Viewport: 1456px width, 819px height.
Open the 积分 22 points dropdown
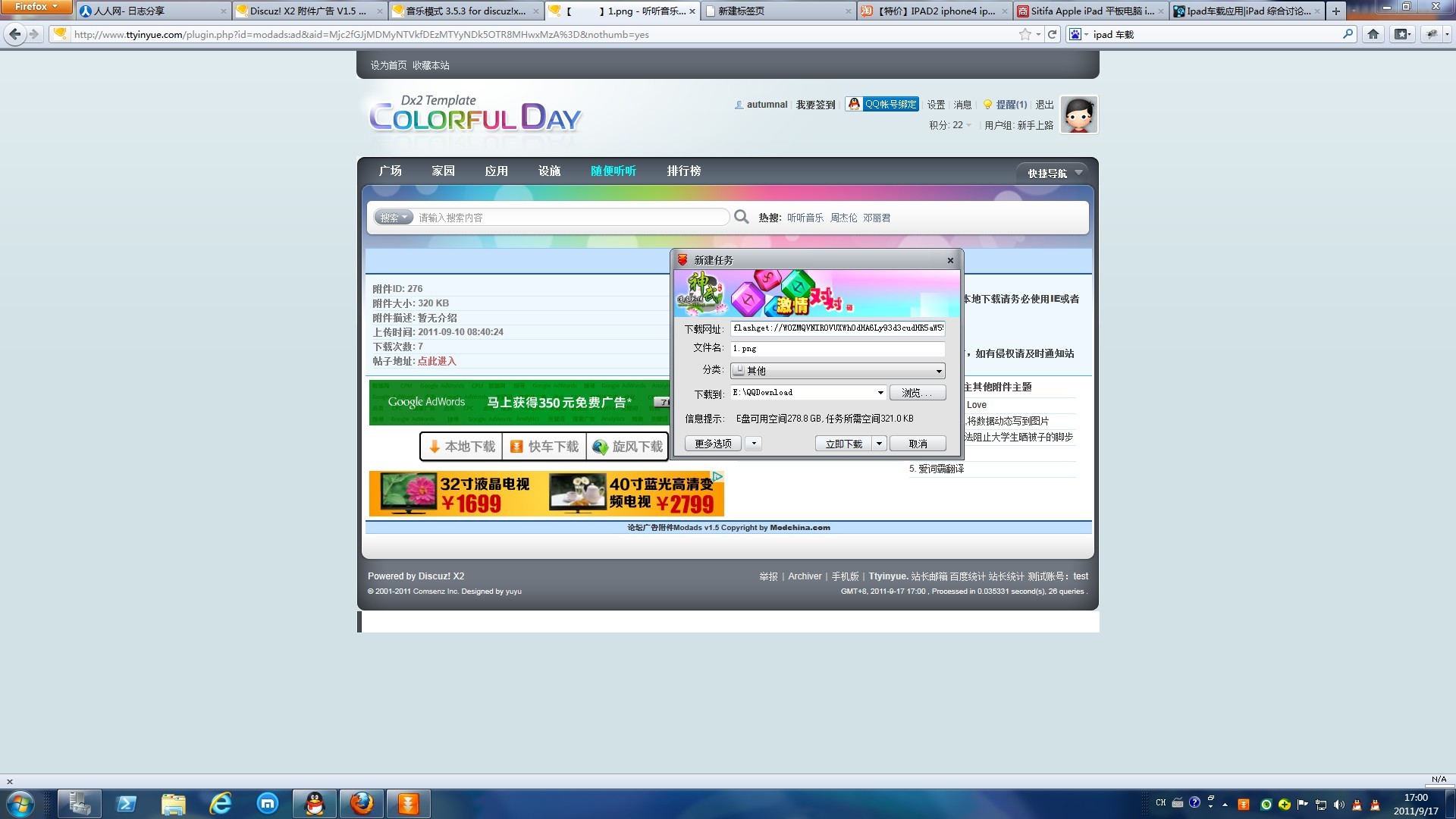[950, 125]
